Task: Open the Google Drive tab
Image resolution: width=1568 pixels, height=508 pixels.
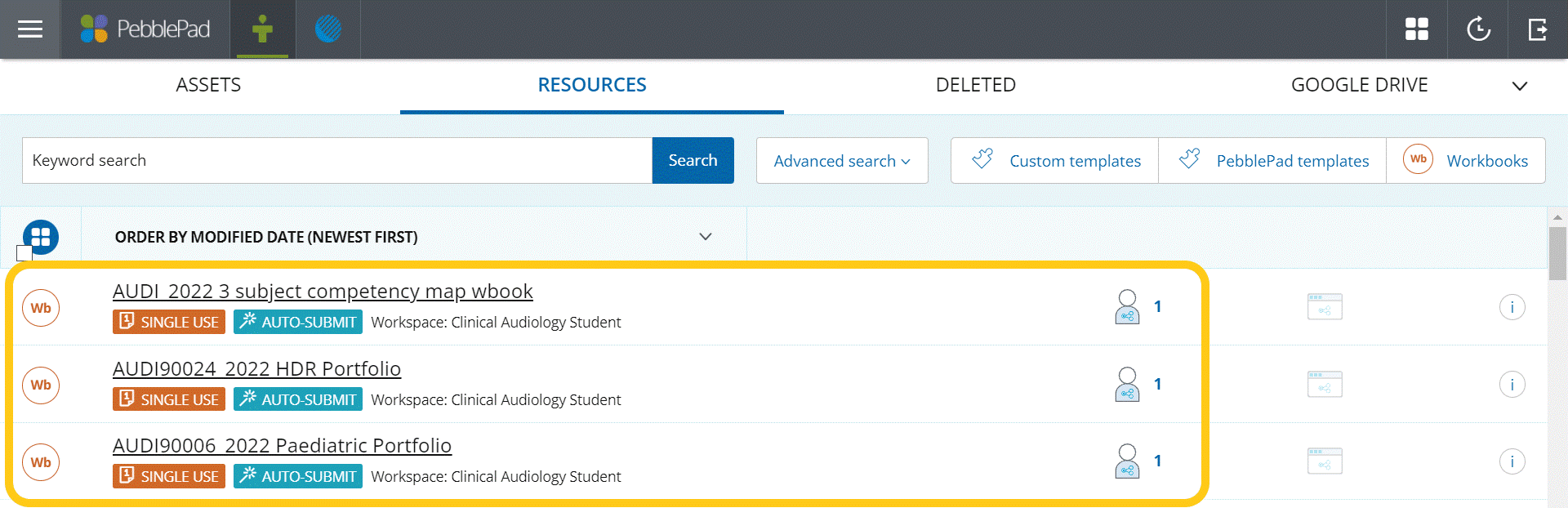Action: coord(1360,85)
